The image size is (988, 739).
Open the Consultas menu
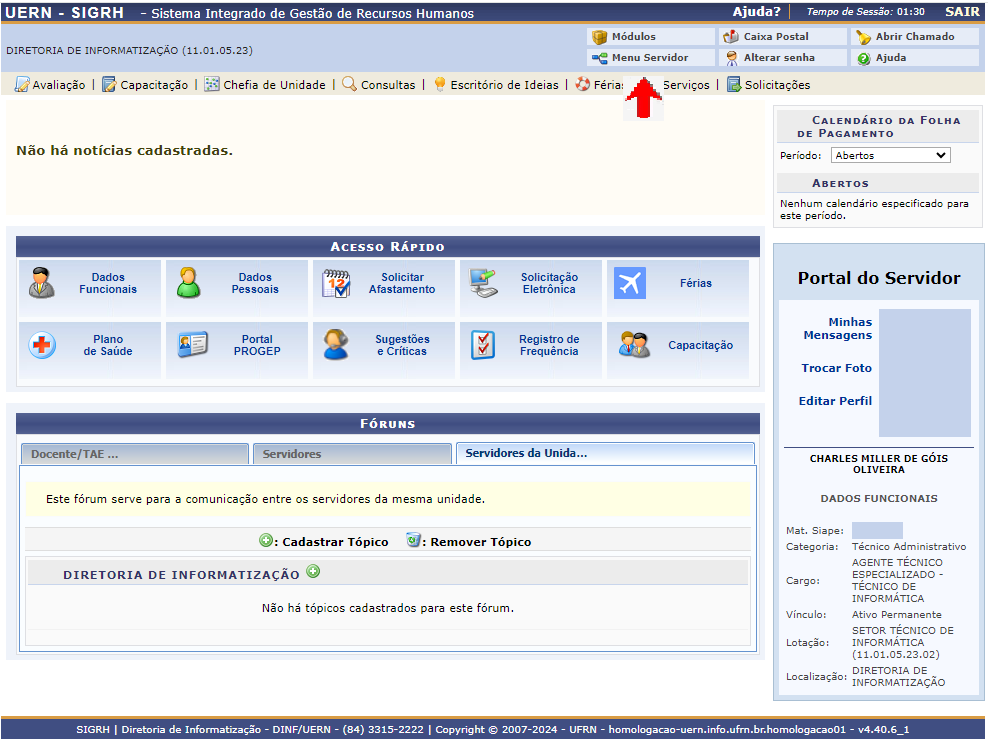click(x=378, y=85)
